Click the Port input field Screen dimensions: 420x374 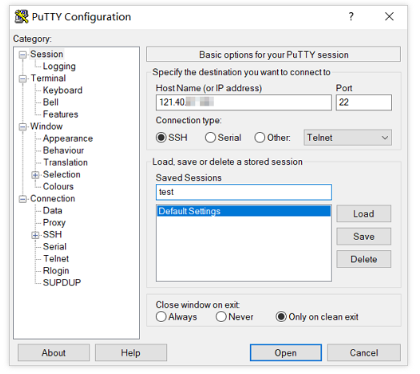coord(364,102)
